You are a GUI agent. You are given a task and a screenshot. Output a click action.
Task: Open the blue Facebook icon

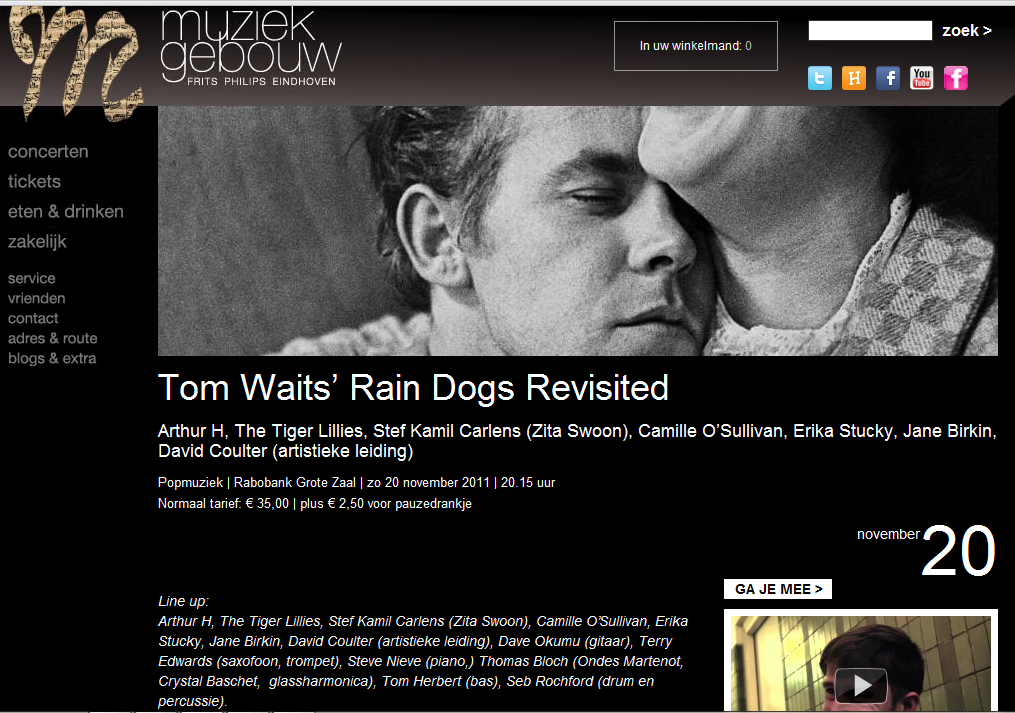point(888,78)
